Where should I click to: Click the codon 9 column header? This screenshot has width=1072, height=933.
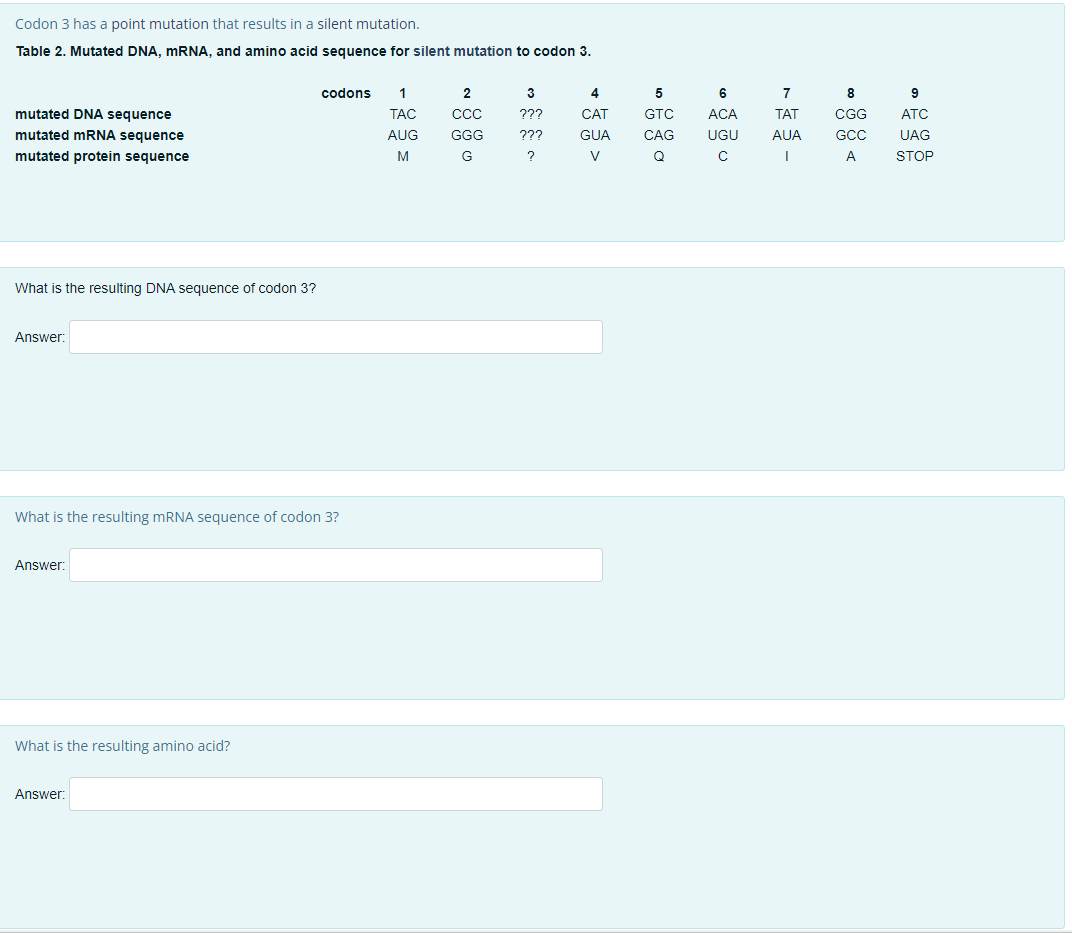[915, 93]
